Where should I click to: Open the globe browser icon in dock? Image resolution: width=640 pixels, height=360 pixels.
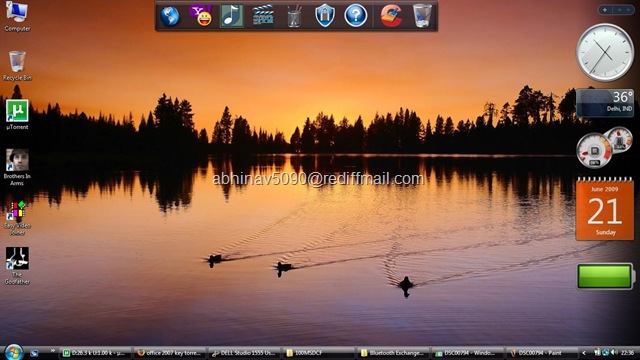tap(170, 16)
